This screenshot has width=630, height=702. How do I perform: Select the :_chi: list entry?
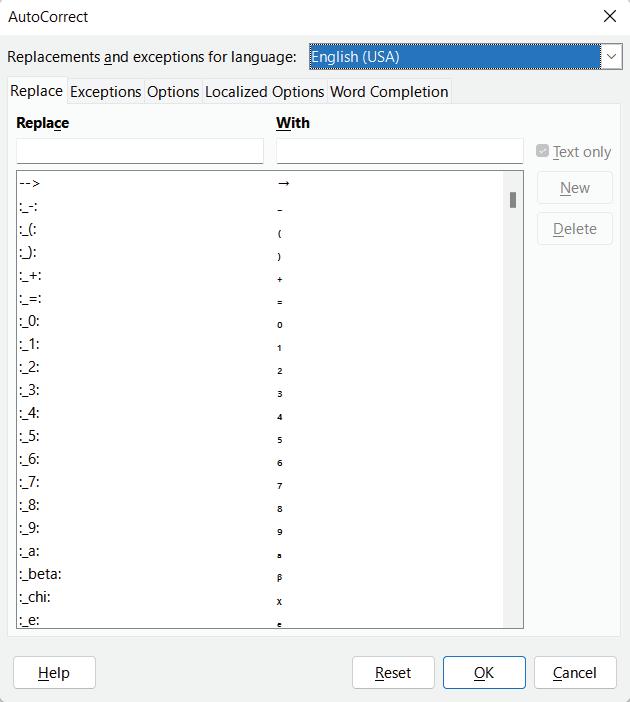pyautogui.click(x=35, y=597)
